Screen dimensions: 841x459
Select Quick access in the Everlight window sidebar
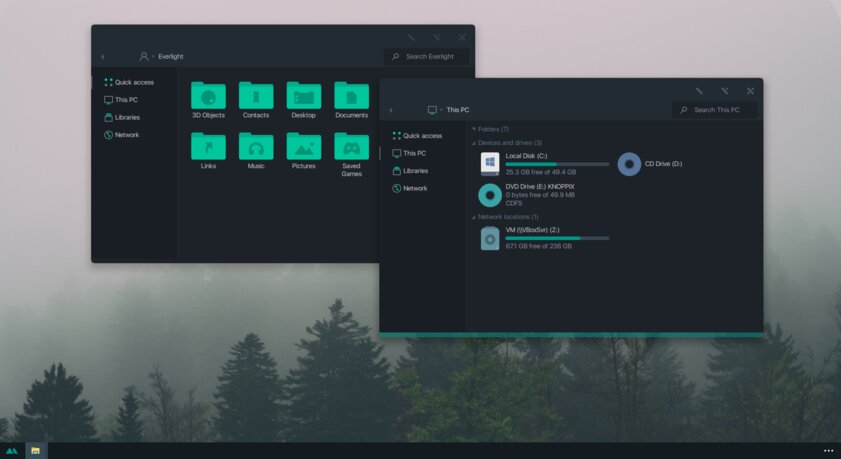(133, 82)
